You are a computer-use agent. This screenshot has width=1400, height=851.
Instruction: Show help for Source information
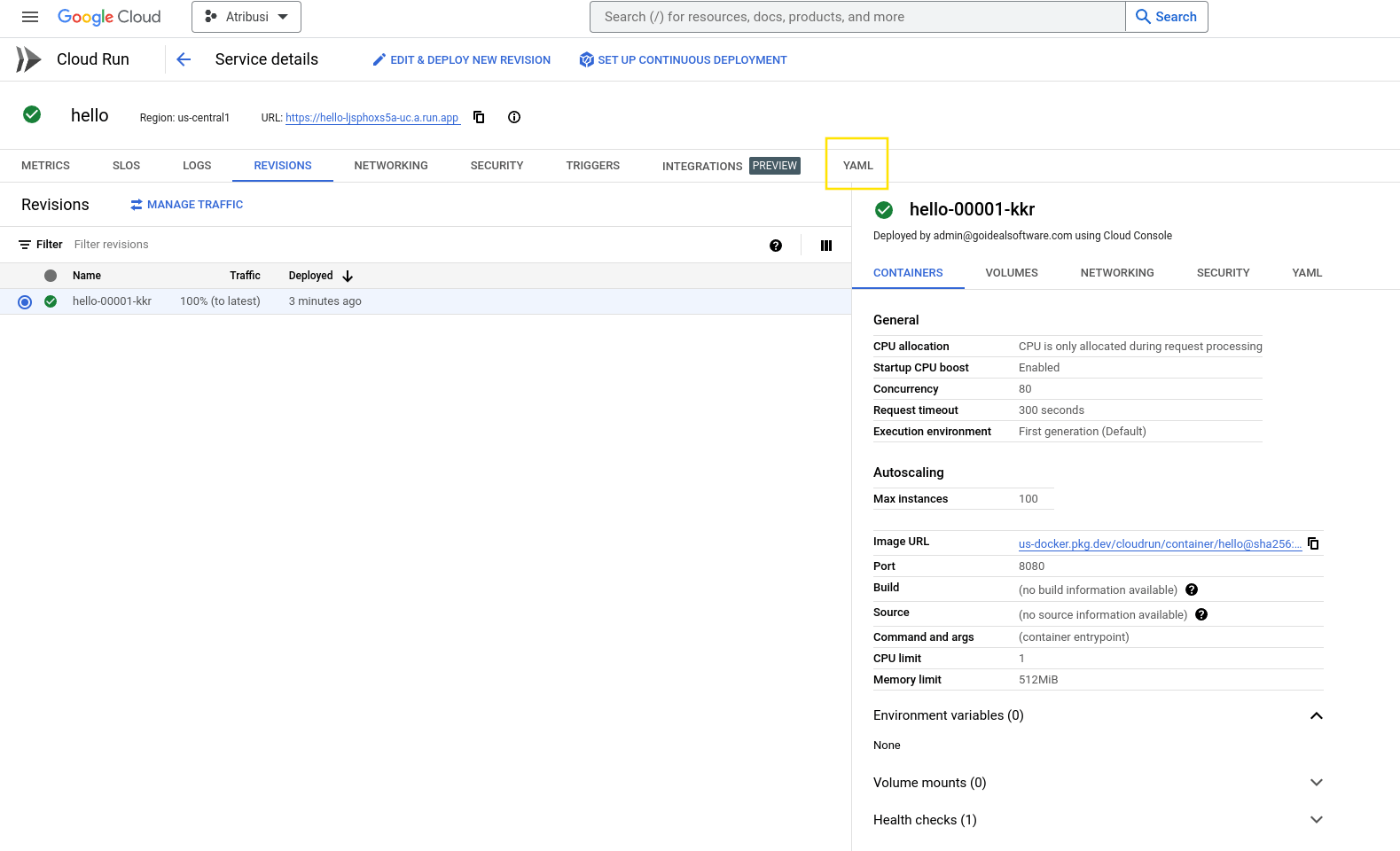1201,614
